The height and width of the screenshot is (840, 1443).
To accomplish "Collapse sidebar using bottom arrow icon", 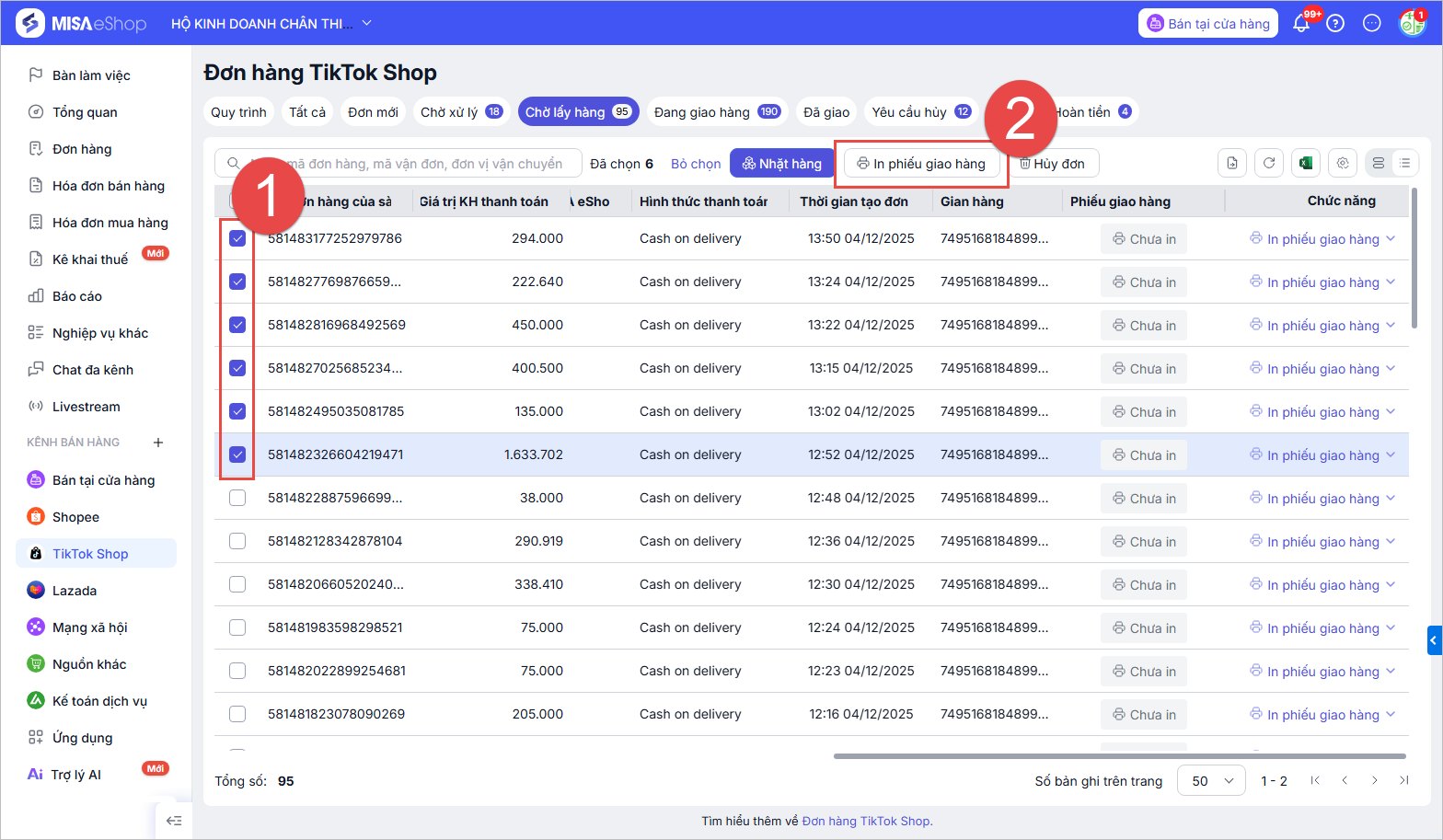I will pos(174,820).
